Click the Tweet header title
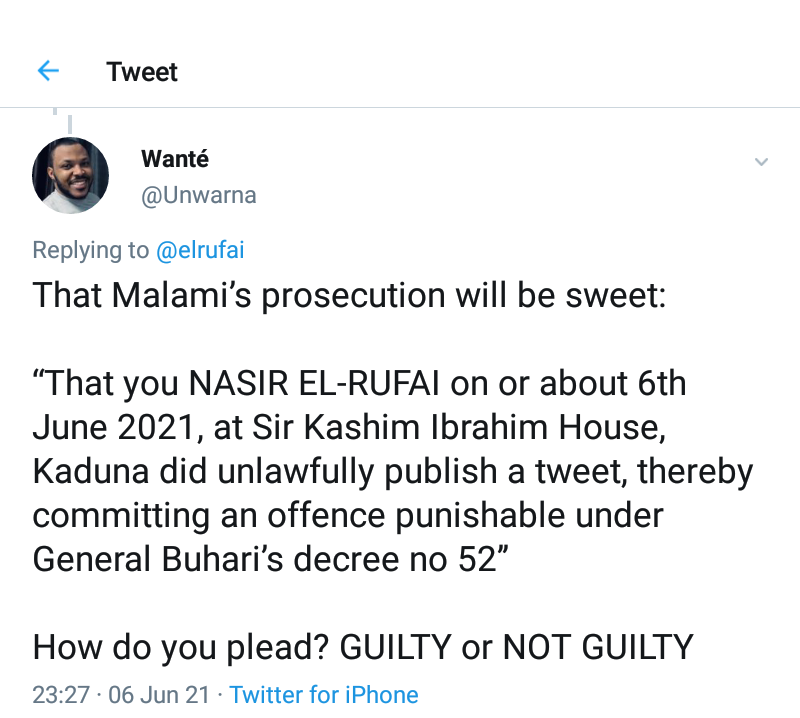The width and height of the screenshot is (800, 718). pos(142,72)
